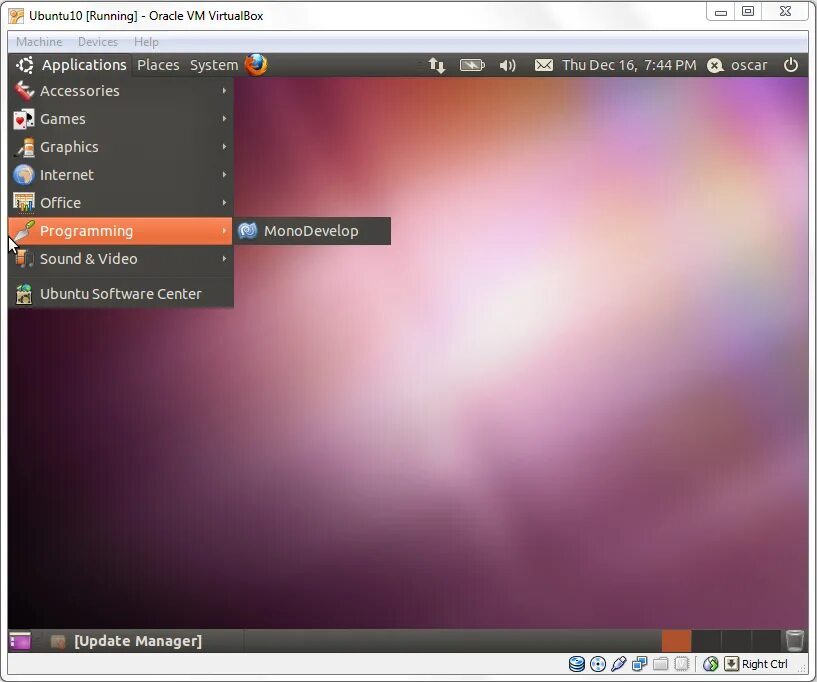Click the VirtualBox virtualization status icon
This screenshot has width=817, height=682.
681,664
